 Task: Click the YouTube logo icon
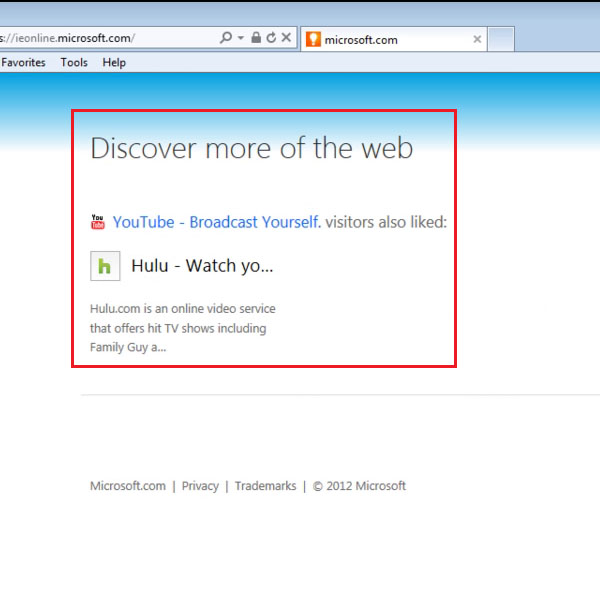click(98, 222)
